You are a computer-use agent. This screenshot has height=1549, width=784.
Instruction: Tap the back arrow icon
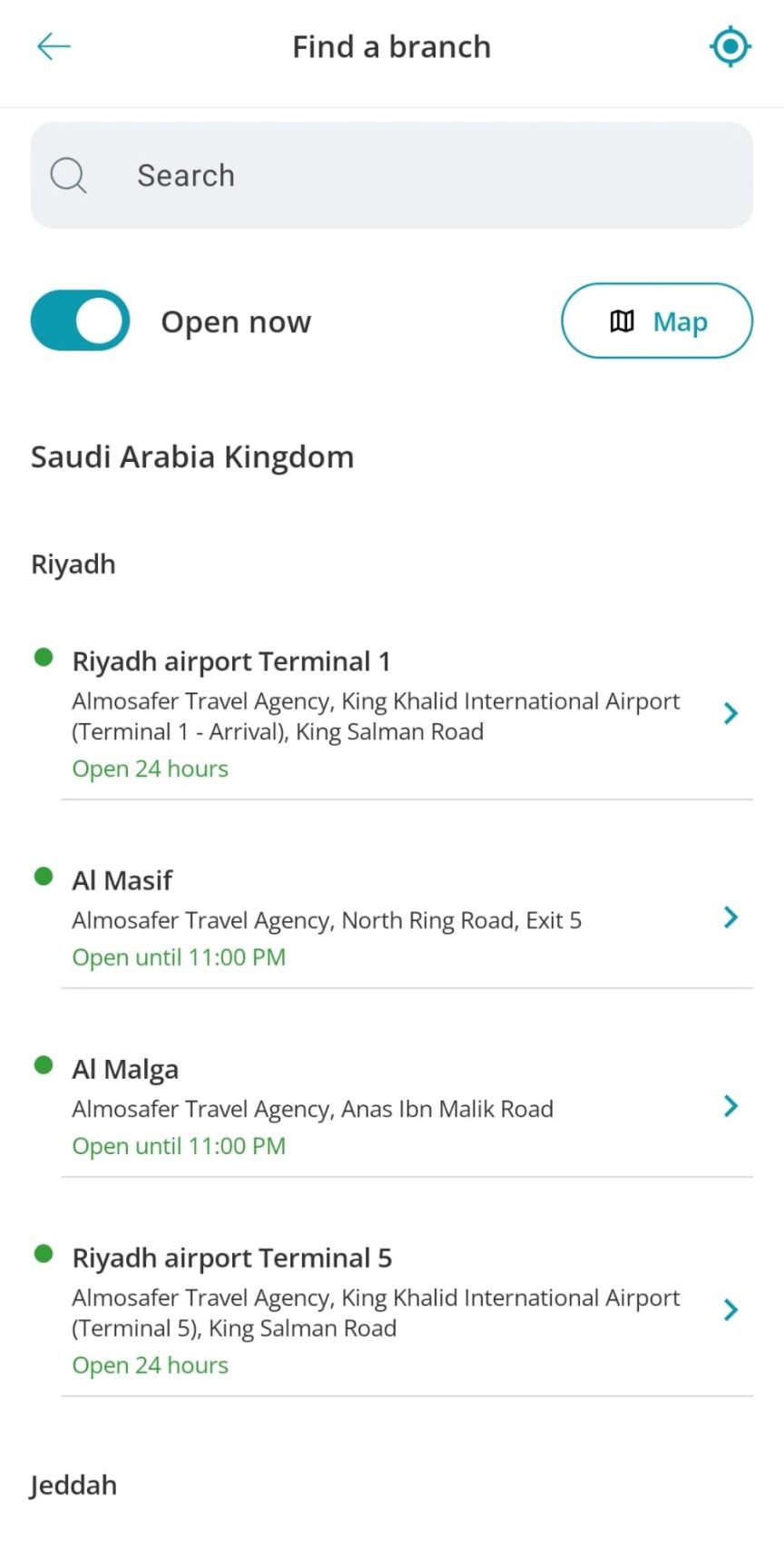tap(54, 46)
